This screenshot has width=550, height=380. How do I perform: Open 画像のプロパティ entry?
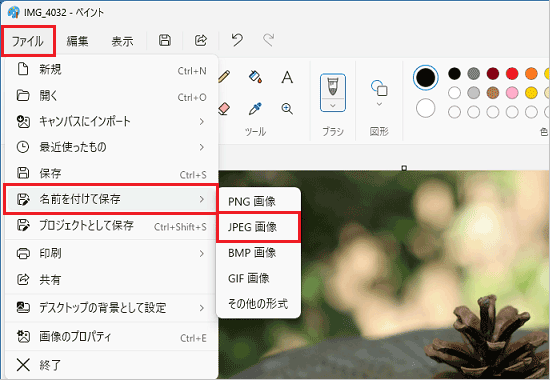[112, 337]
